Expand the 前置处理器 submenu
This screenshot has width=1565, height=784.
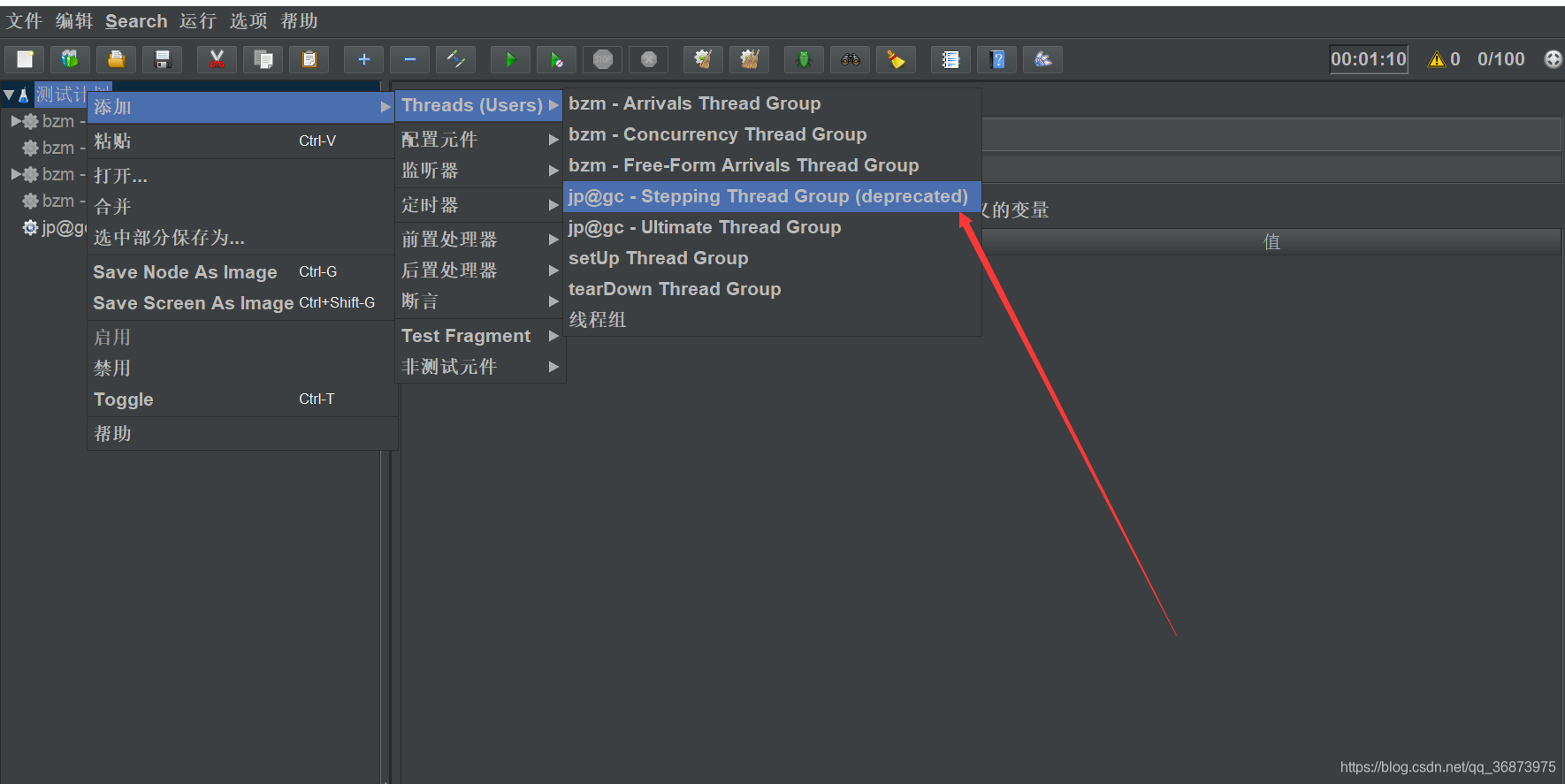[x=479, y=239]
